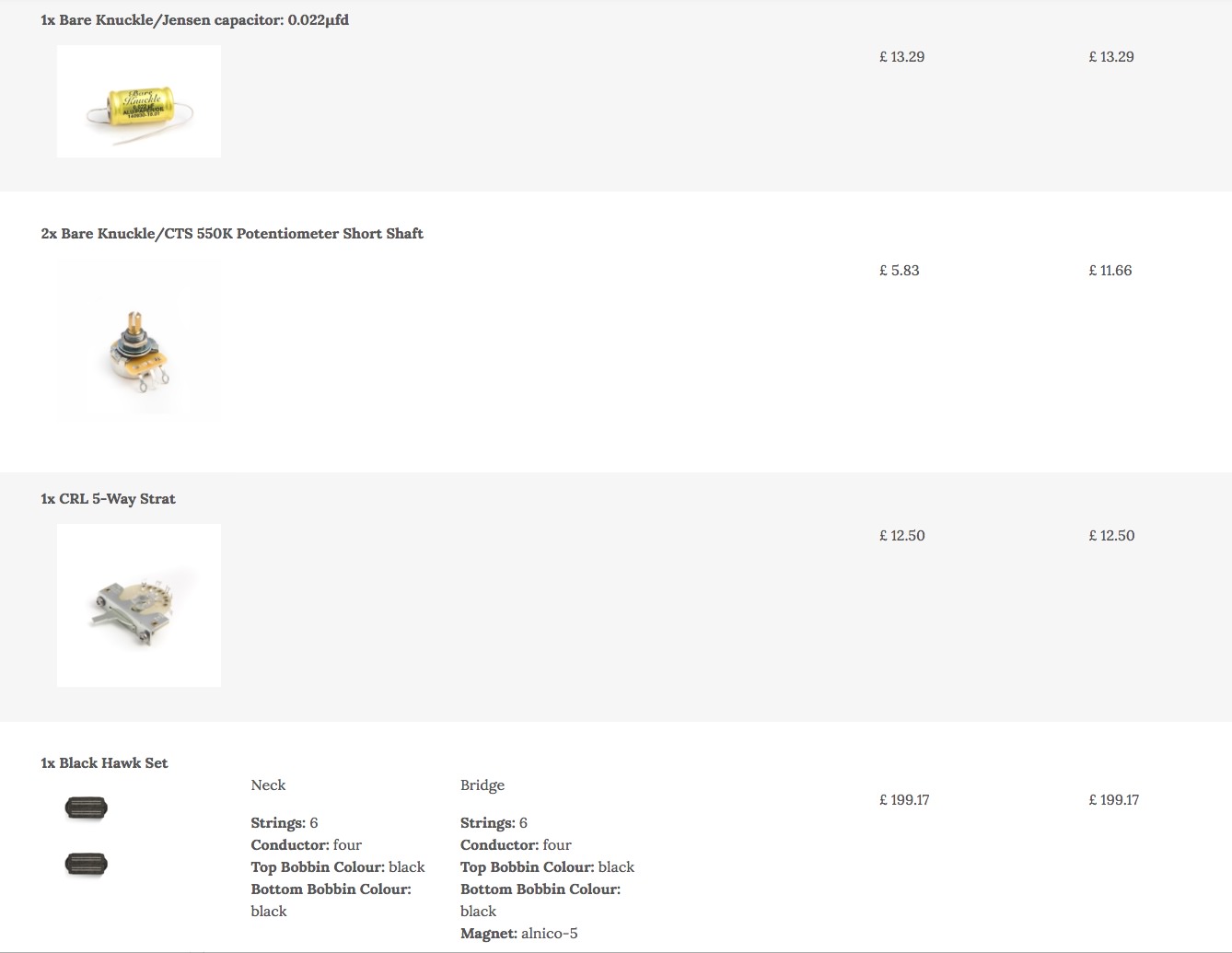
Task: Click Strings: 6 under the Bridge heading
Action: (x=494, y=822)
